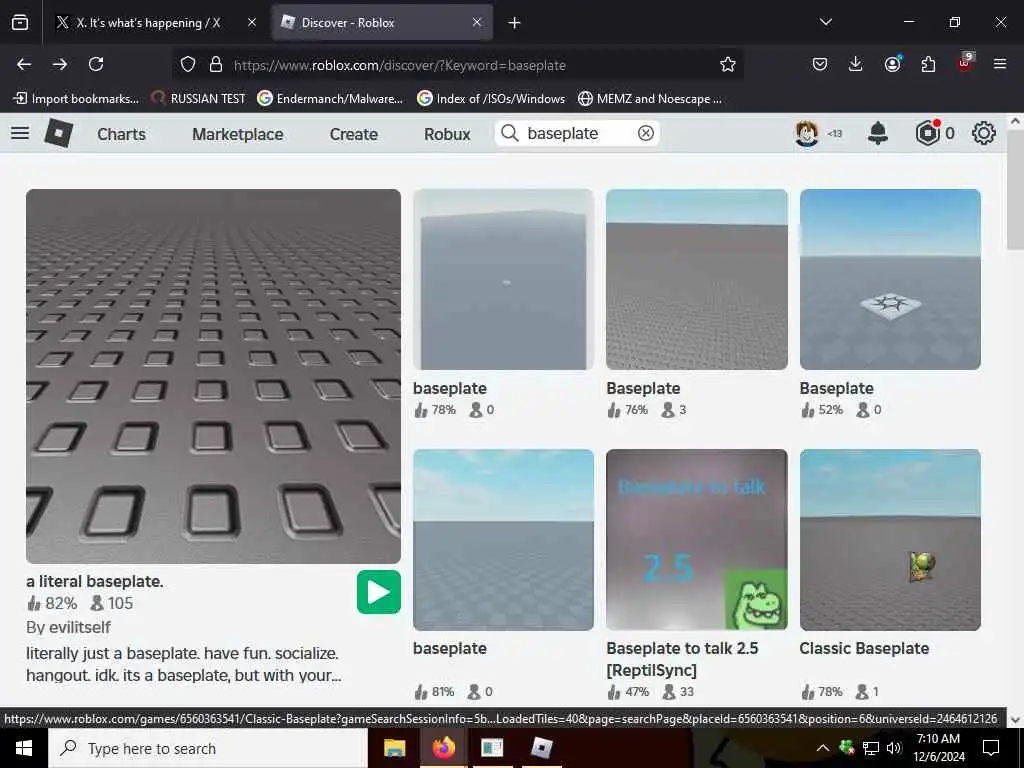The height and width of the screenshot is (768, 1024).
Task: Open the extensions puzzle icon
Action: tap(928, 64)
